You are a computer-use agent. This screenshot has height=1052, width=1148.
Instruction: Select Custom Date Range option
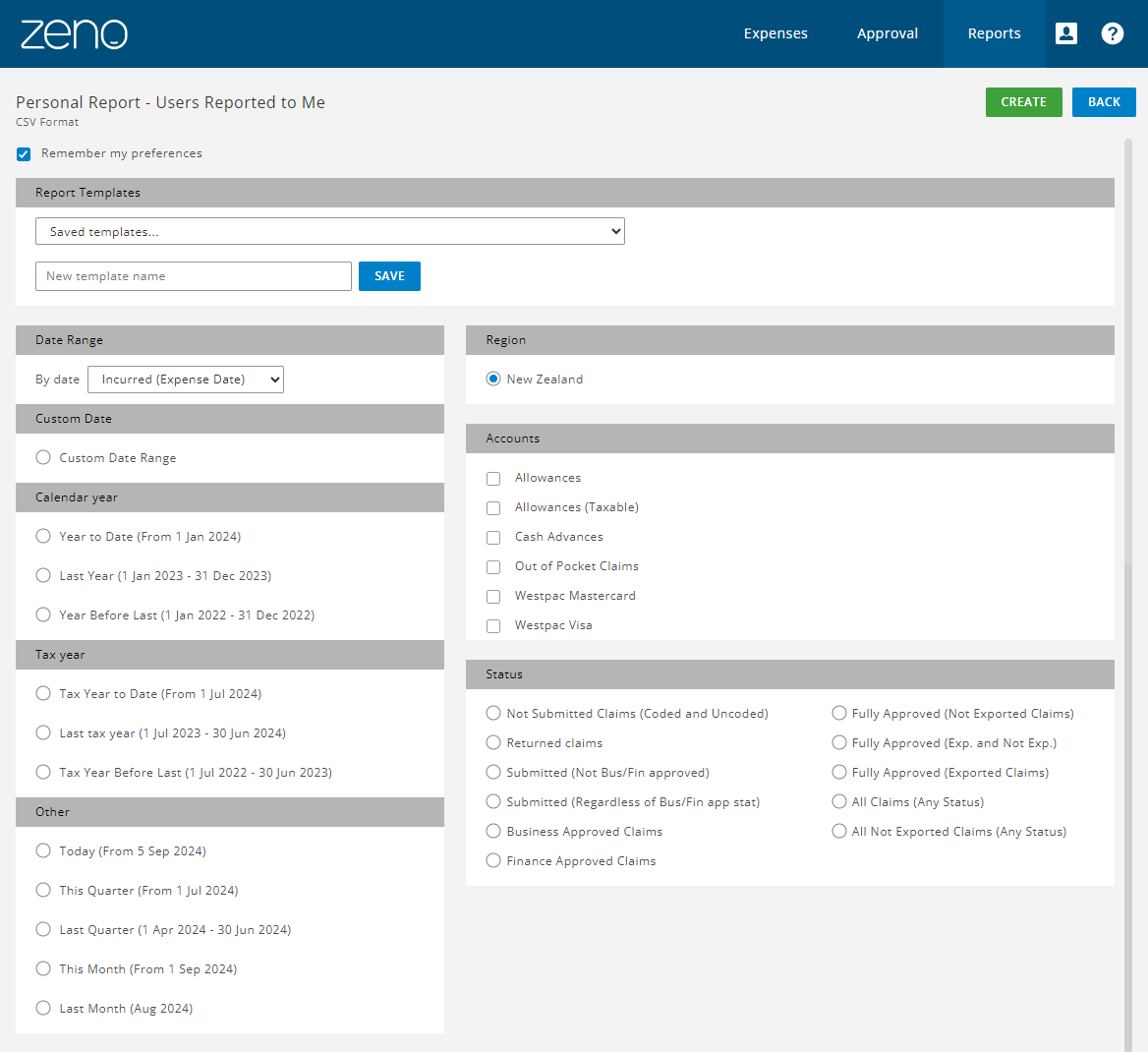point(43,457)
